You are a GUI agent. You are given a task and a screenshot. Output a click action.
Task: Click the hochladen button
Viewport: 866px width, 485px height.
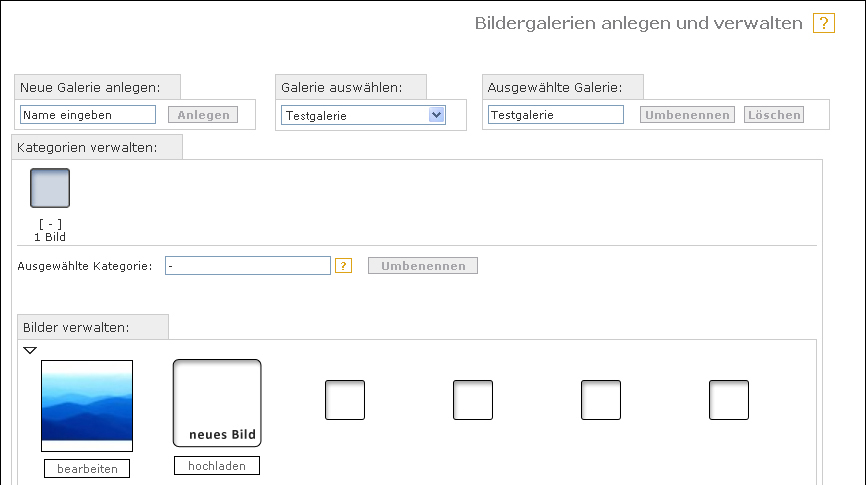tap(217, 466)
